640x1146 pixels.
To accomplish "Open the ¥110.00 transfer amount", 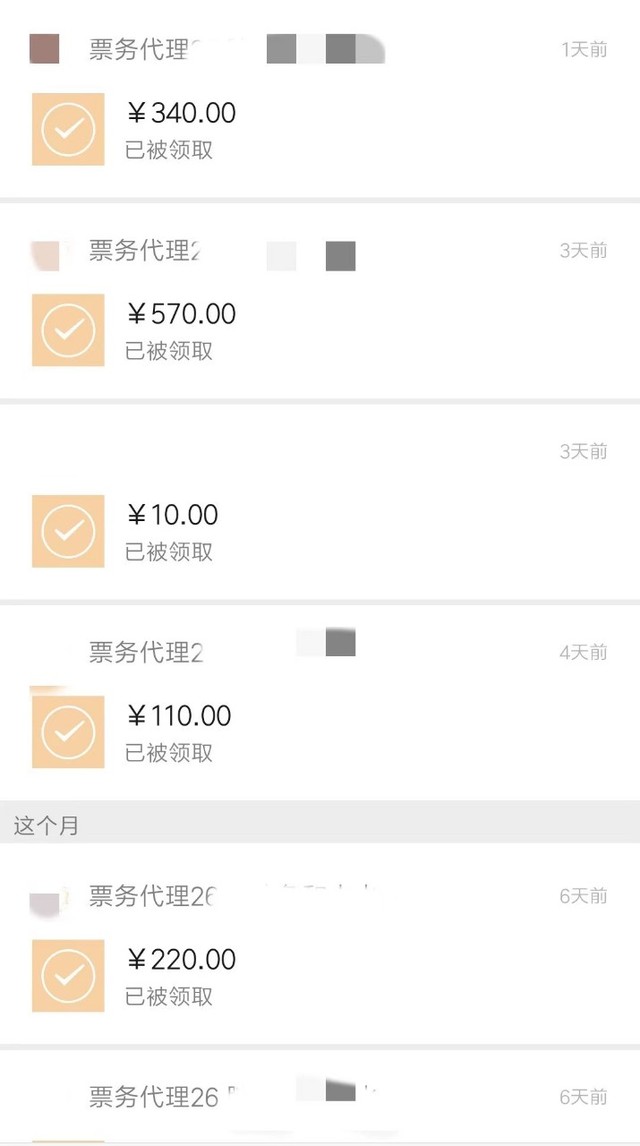I will 179,716.
